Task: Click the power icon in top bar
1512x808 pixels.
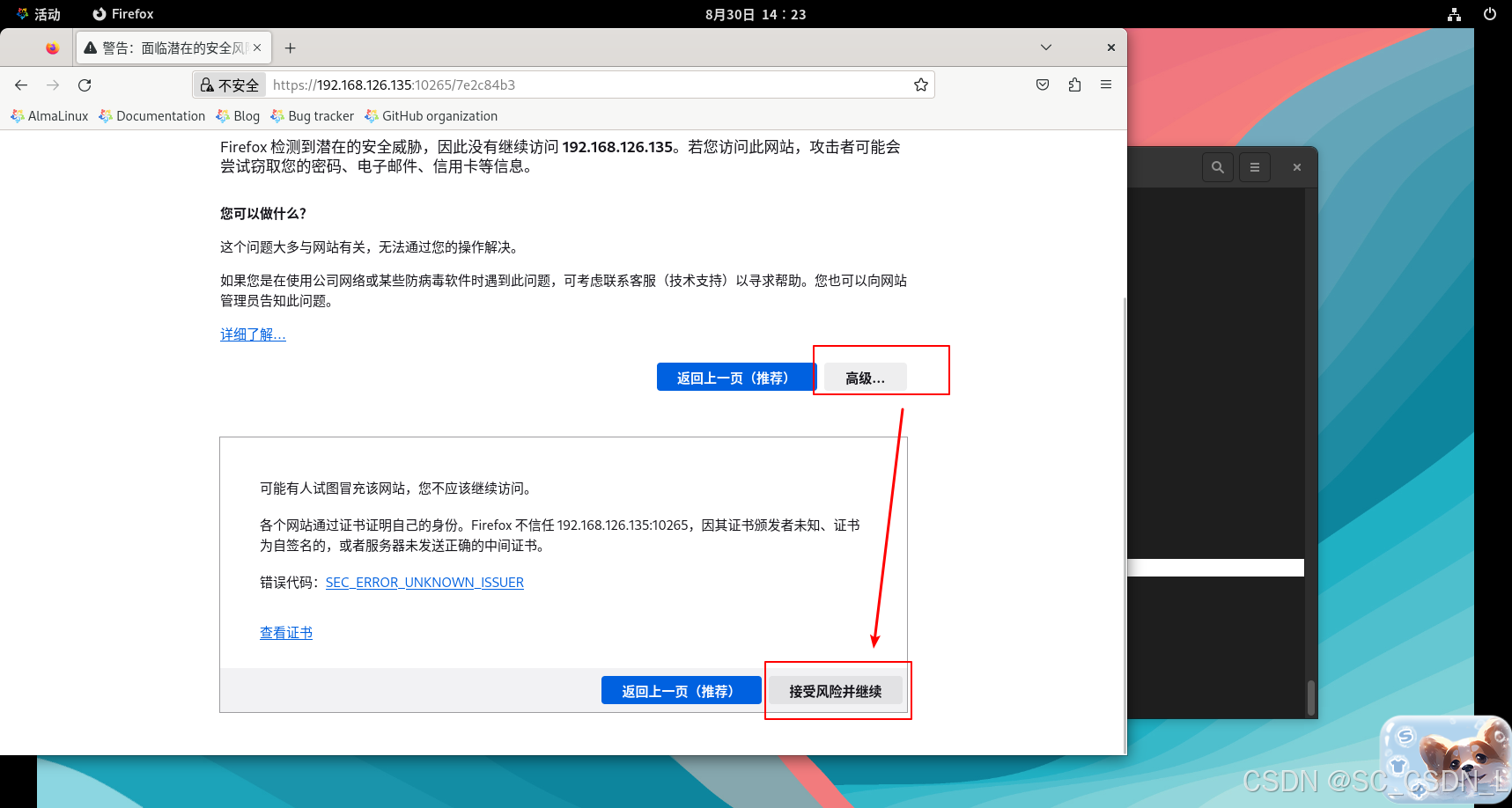Action: click(1490, 14)
